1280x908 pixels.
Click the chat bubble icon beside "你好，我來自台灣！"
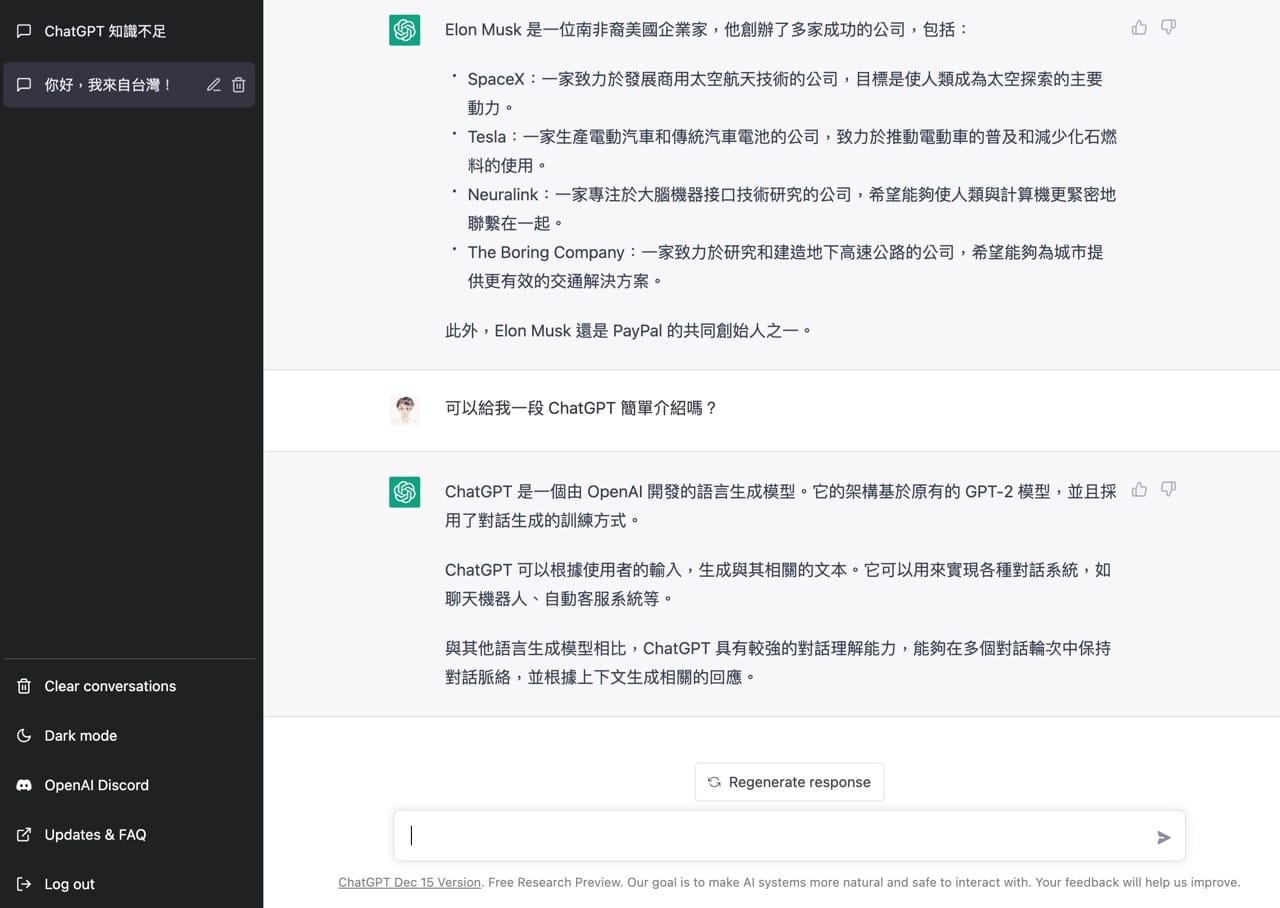[x=24, y=85]
